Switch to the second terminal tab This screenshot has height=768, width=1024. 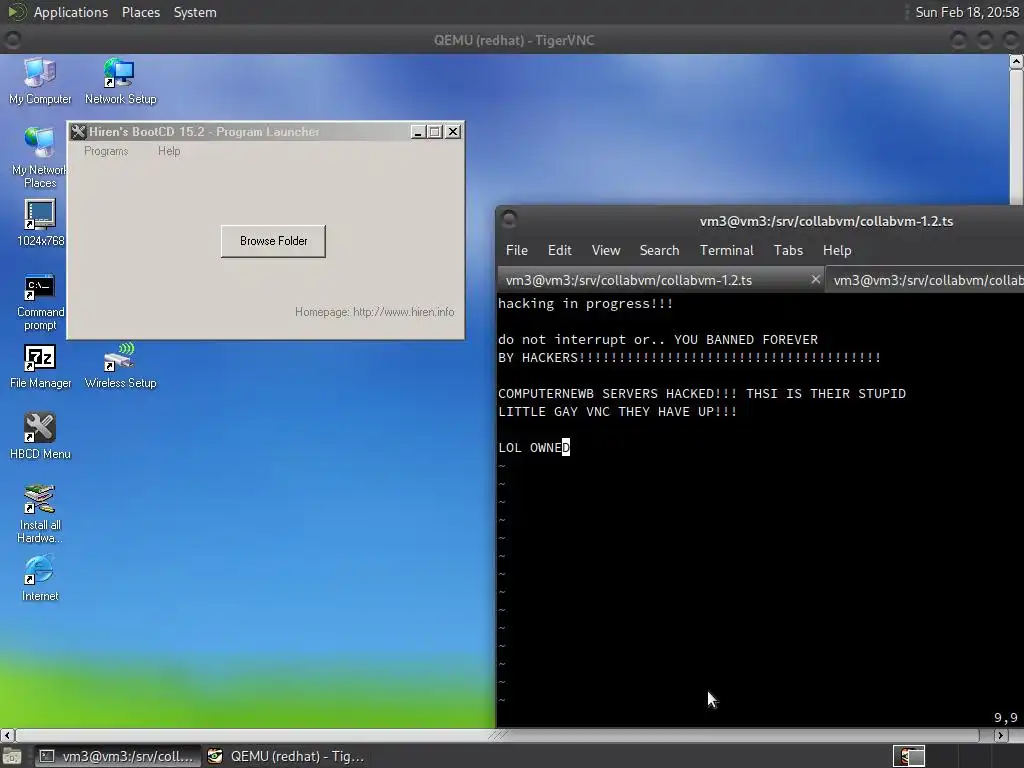[925, 280]
